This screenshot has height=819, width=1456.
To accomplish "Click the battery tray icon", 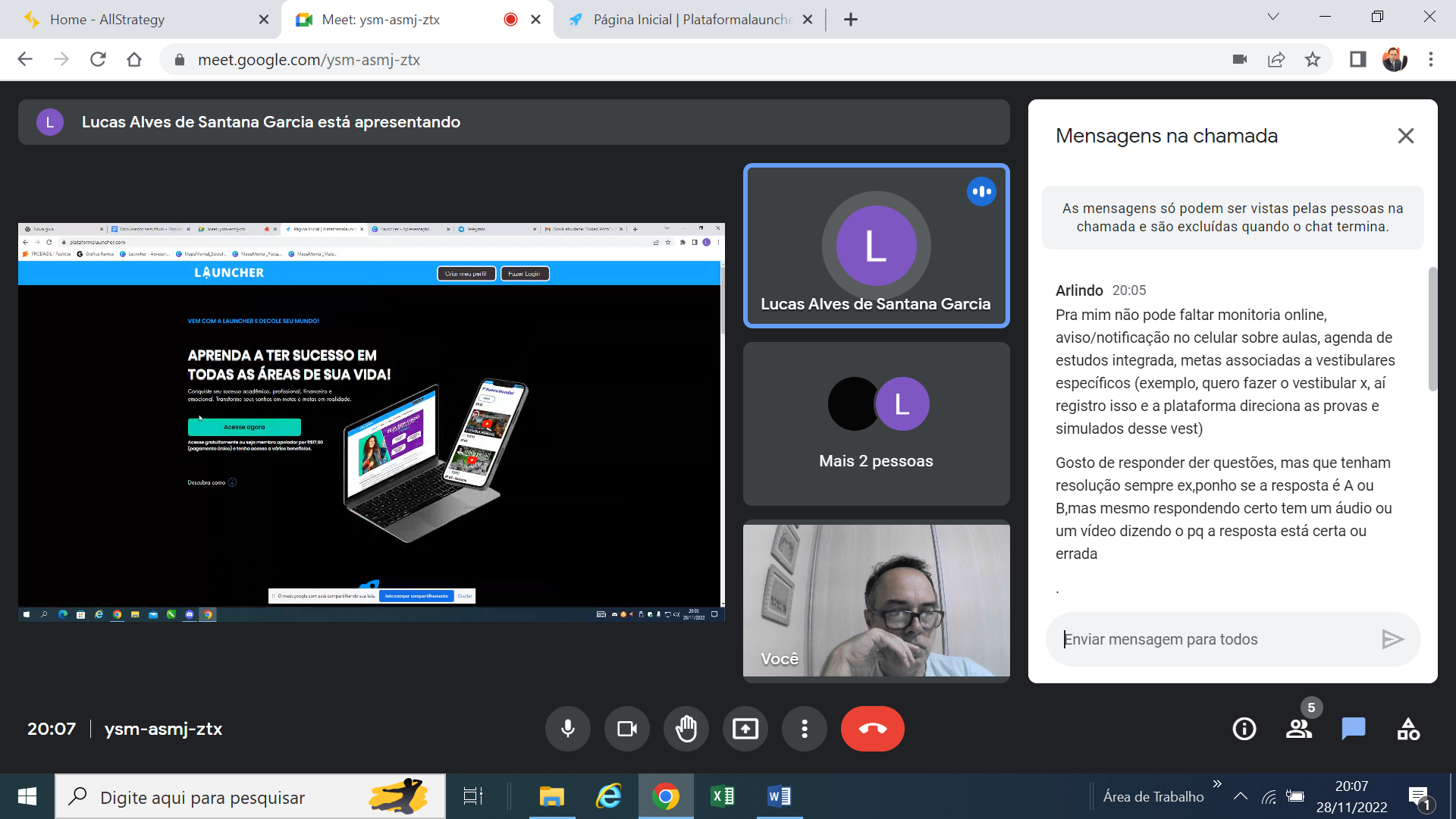I will tap(1295, 796).
